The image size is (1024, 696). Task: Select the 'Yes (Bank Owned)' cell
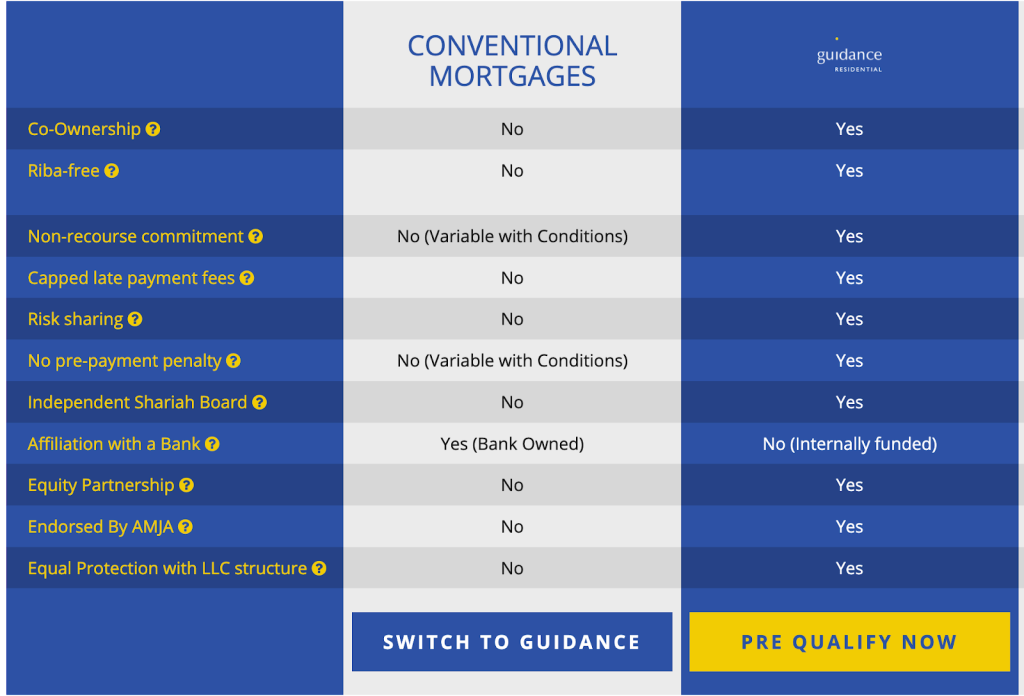512,444
